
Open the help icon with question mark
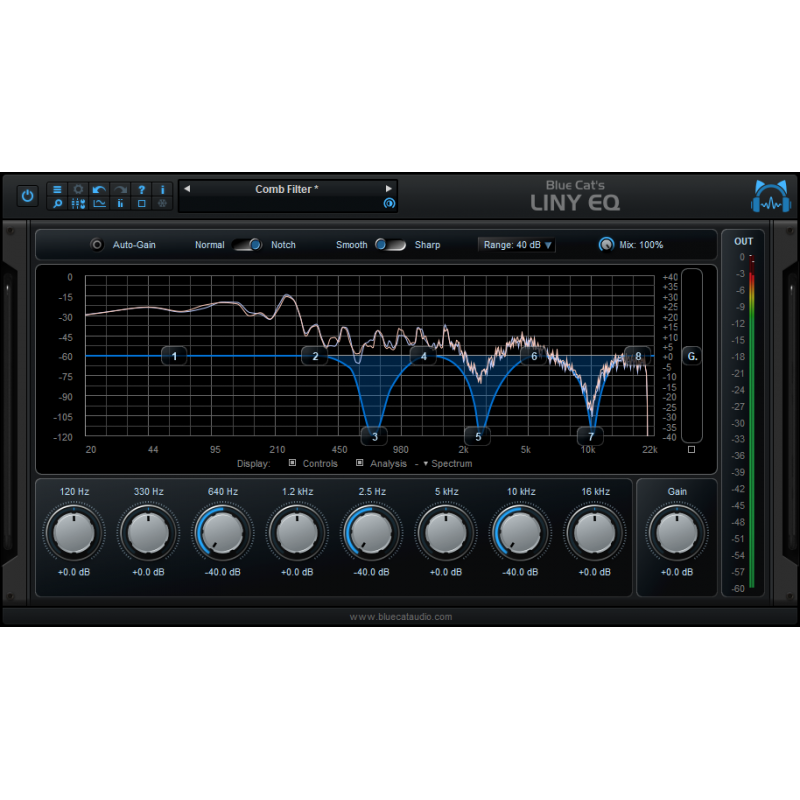[140, 189]
